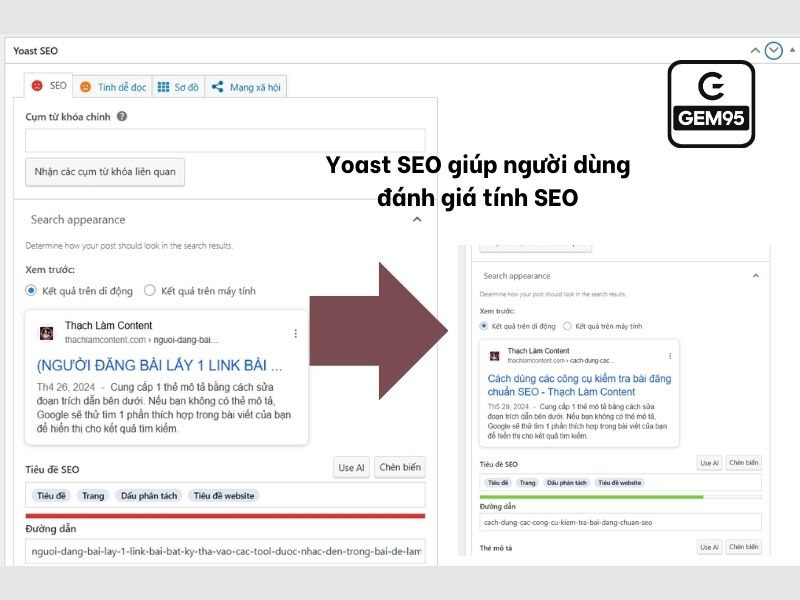Choose Kết quả trên di động in the smaller inset panel
Screen dimensions: 800x600
click(x=484, y=326)
